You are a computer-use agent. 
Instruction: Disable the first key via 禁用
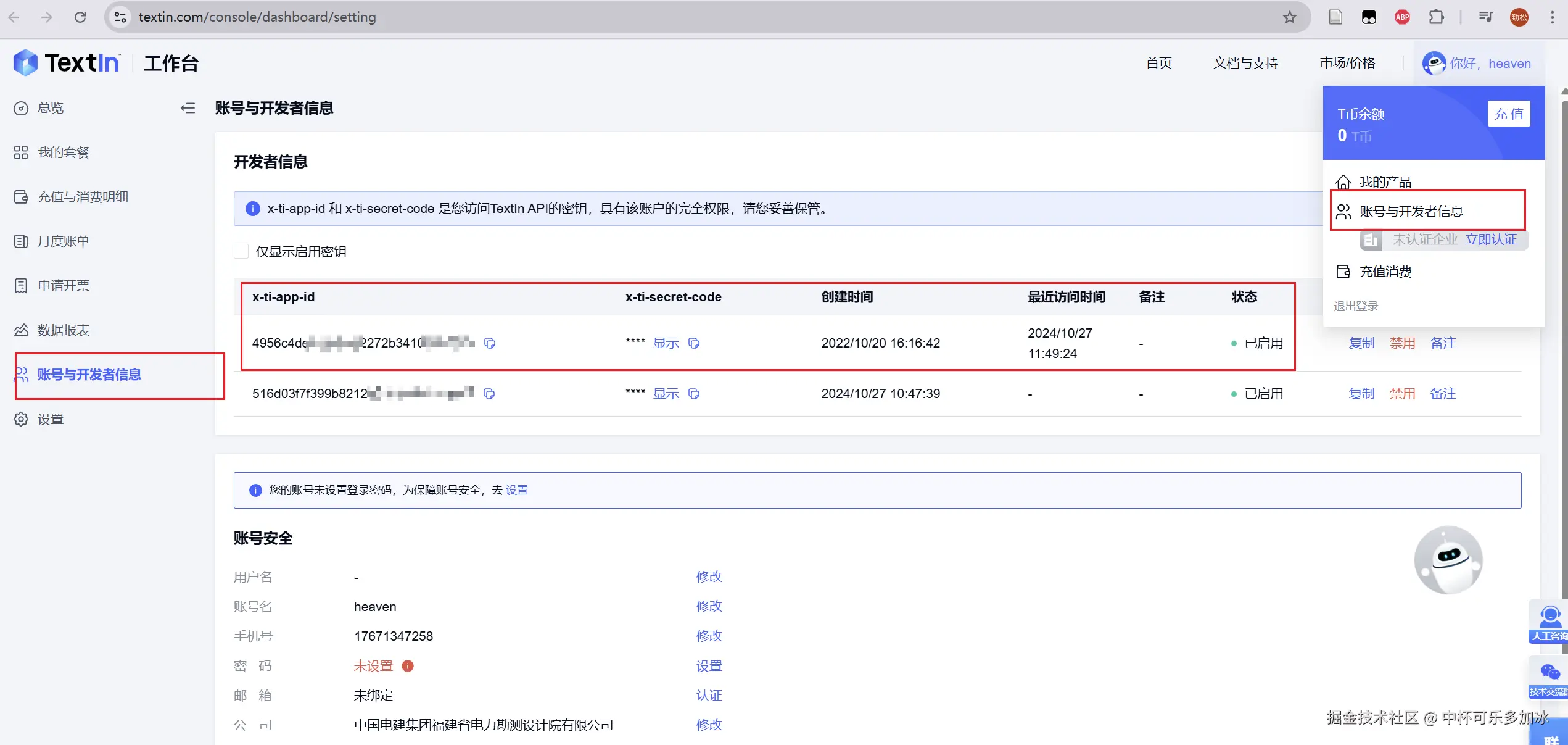pos(1401,343)
